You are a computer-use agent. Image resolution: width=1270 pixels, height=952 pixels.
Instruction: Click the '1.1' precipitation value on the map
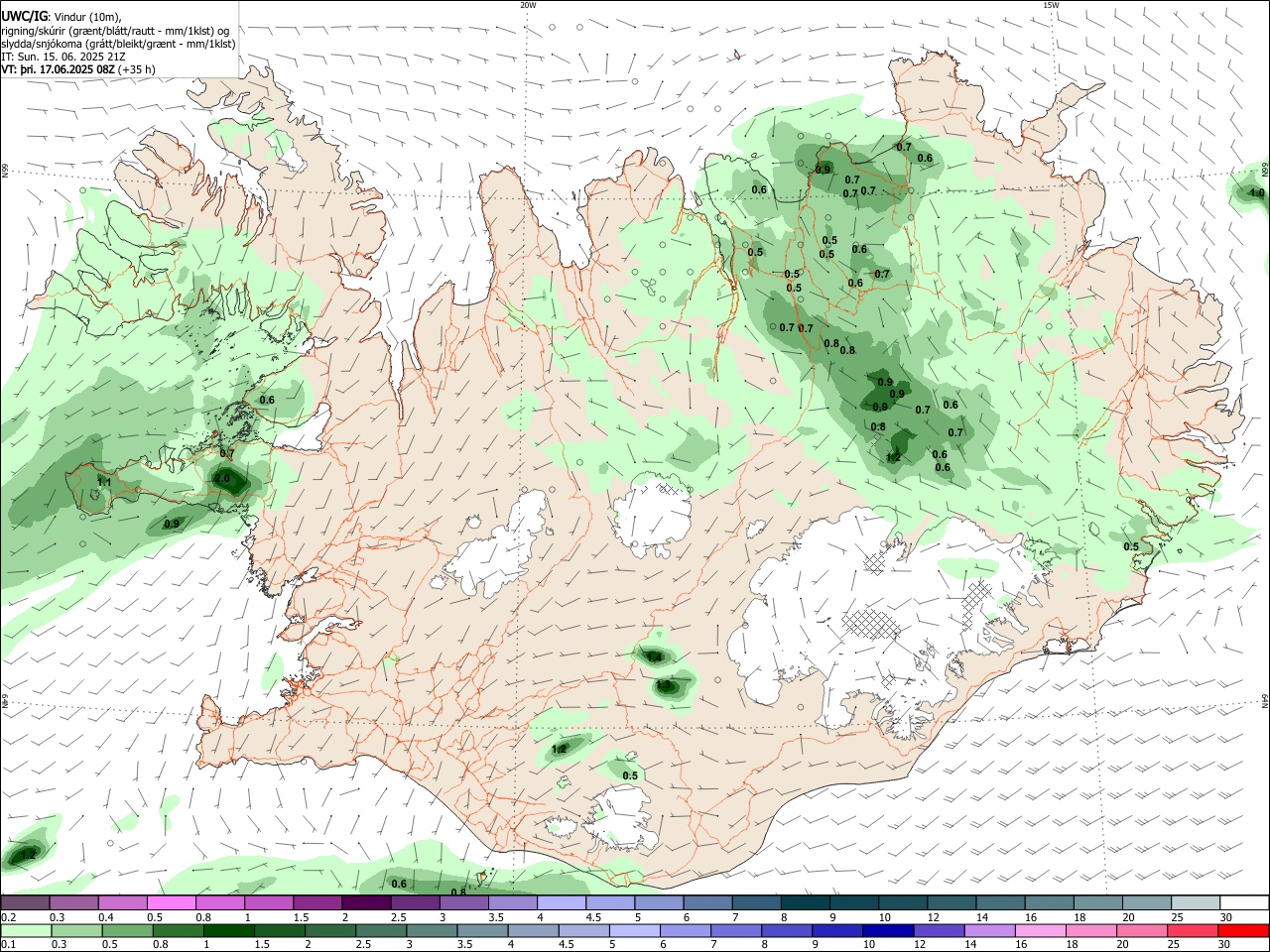(104, 482)
